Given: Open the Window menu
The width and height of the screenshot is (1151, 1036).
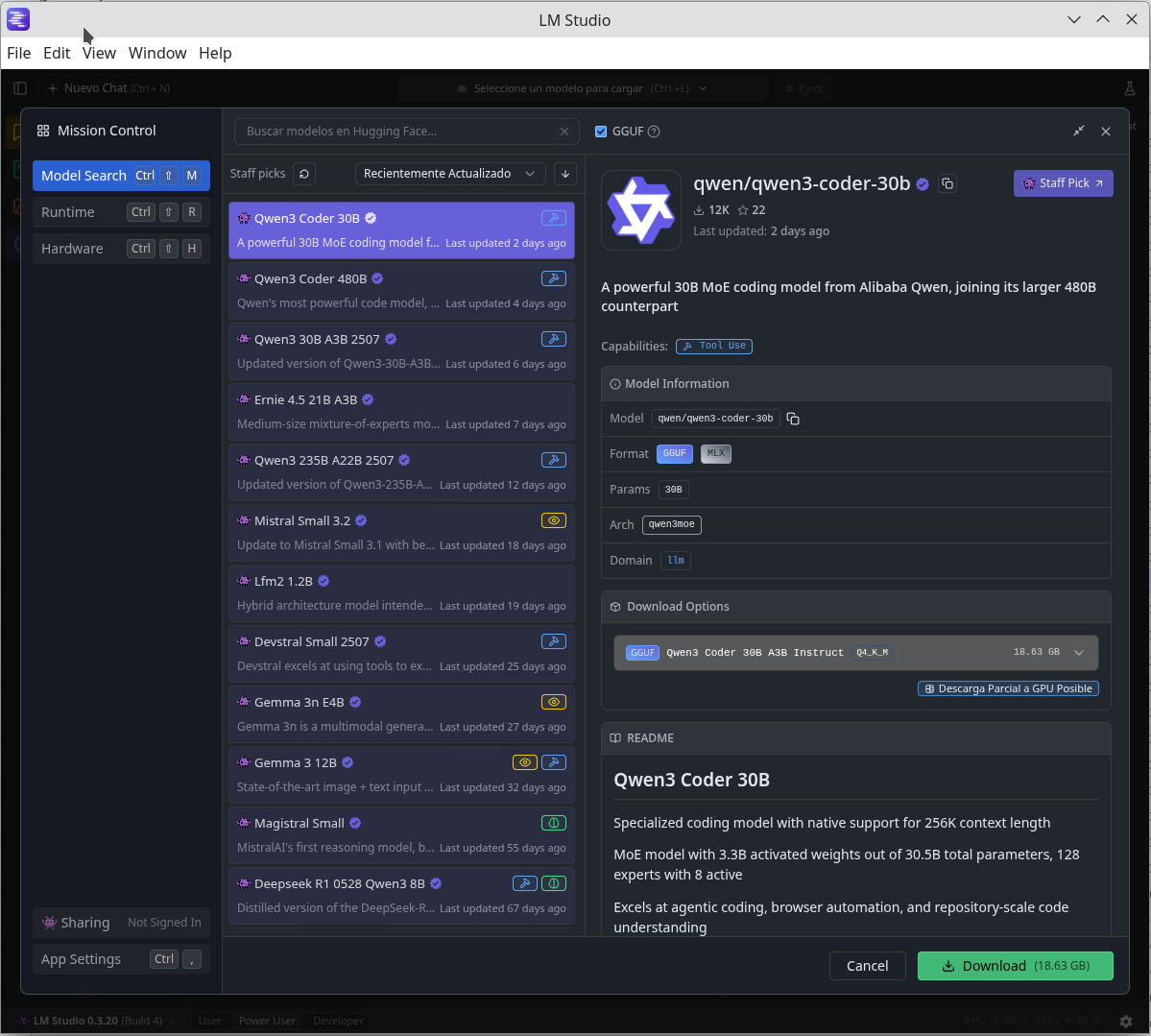Looking at the screenshot, I should point(157,53).
